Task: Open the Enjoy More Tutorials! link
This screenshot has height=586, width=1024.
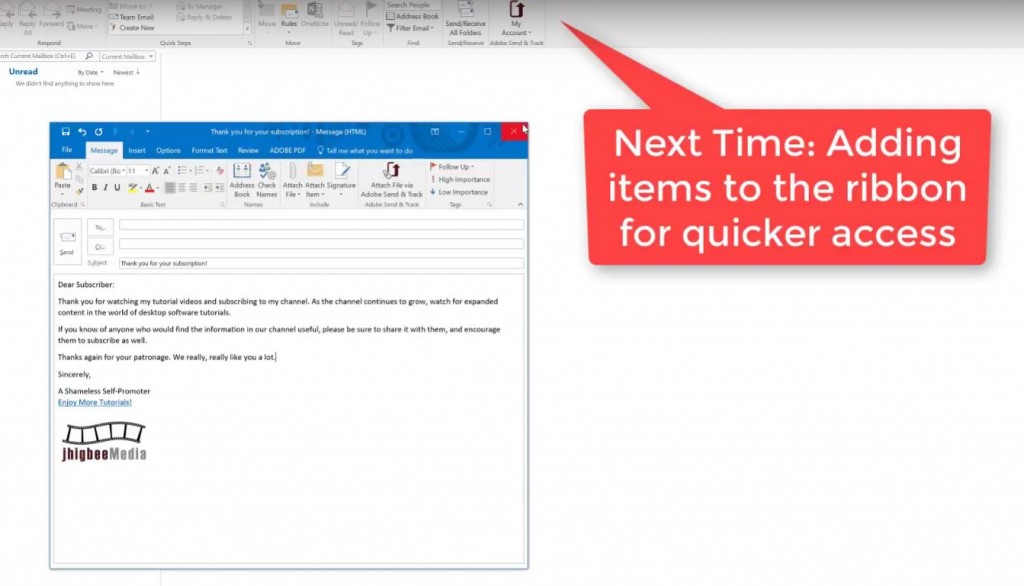Action: (95, 402)
